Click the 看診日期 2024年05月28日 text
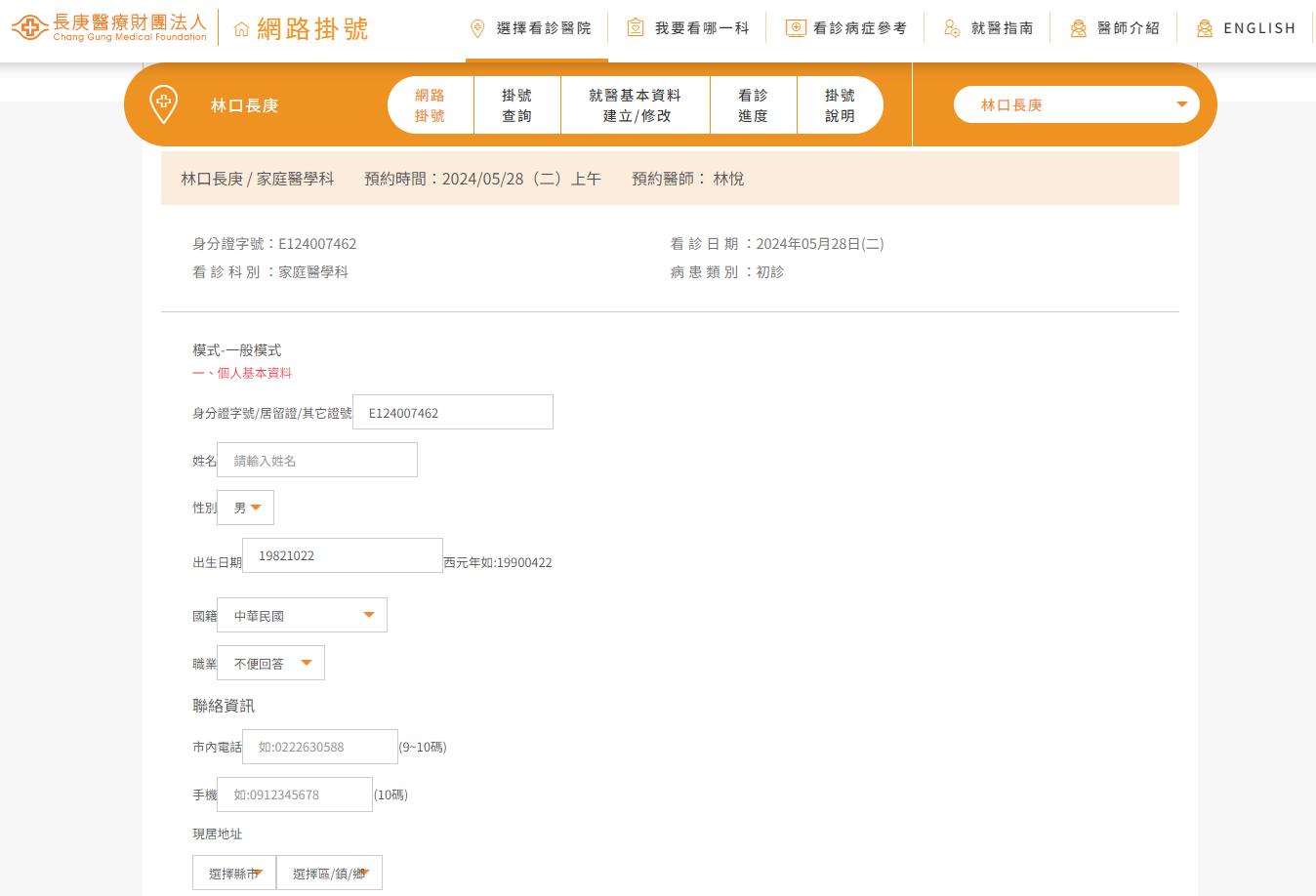The width and height of the screenshot is (1316, 896). pyautogui.click(x=777, y=244)
